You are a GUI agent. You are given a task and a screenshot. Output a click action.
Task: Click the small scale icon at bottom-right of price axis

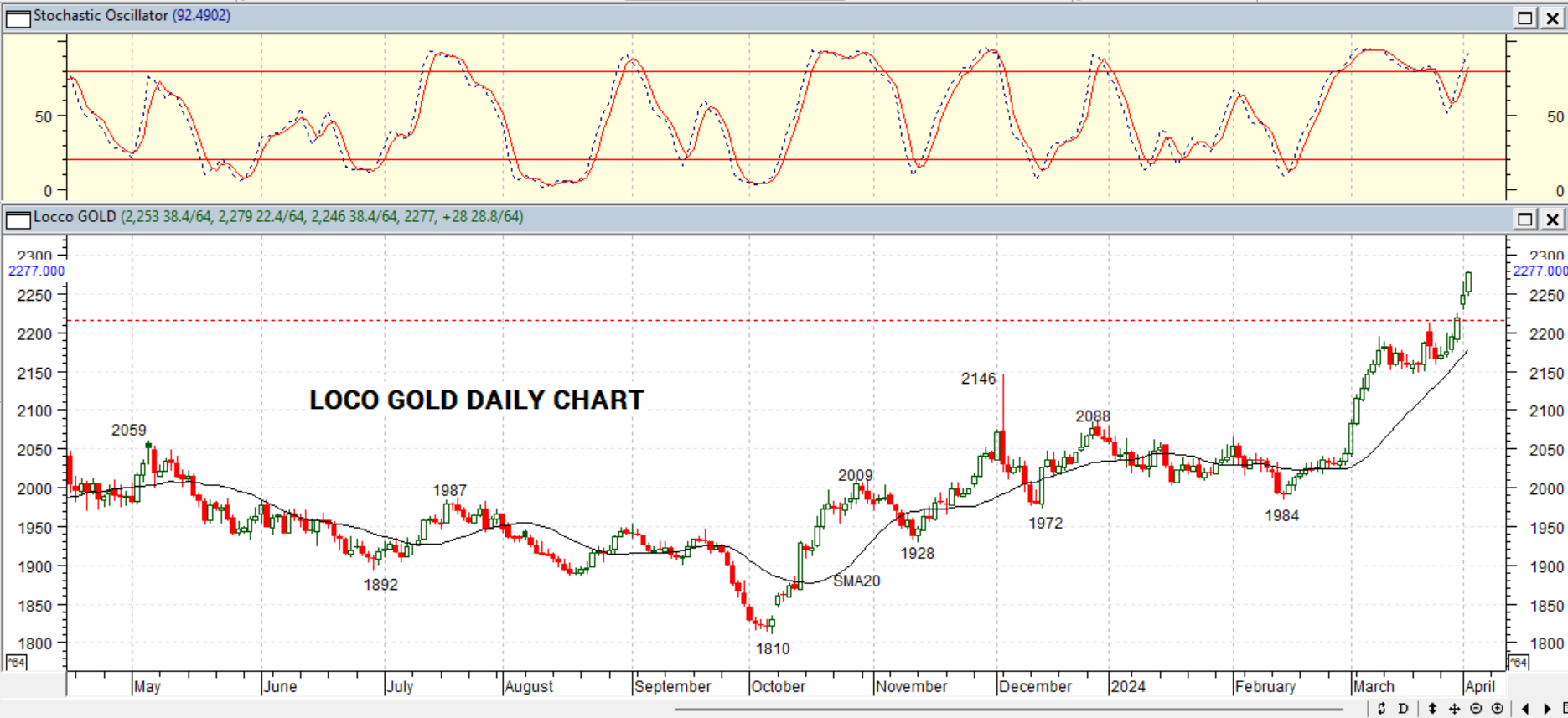point(1518,663)
